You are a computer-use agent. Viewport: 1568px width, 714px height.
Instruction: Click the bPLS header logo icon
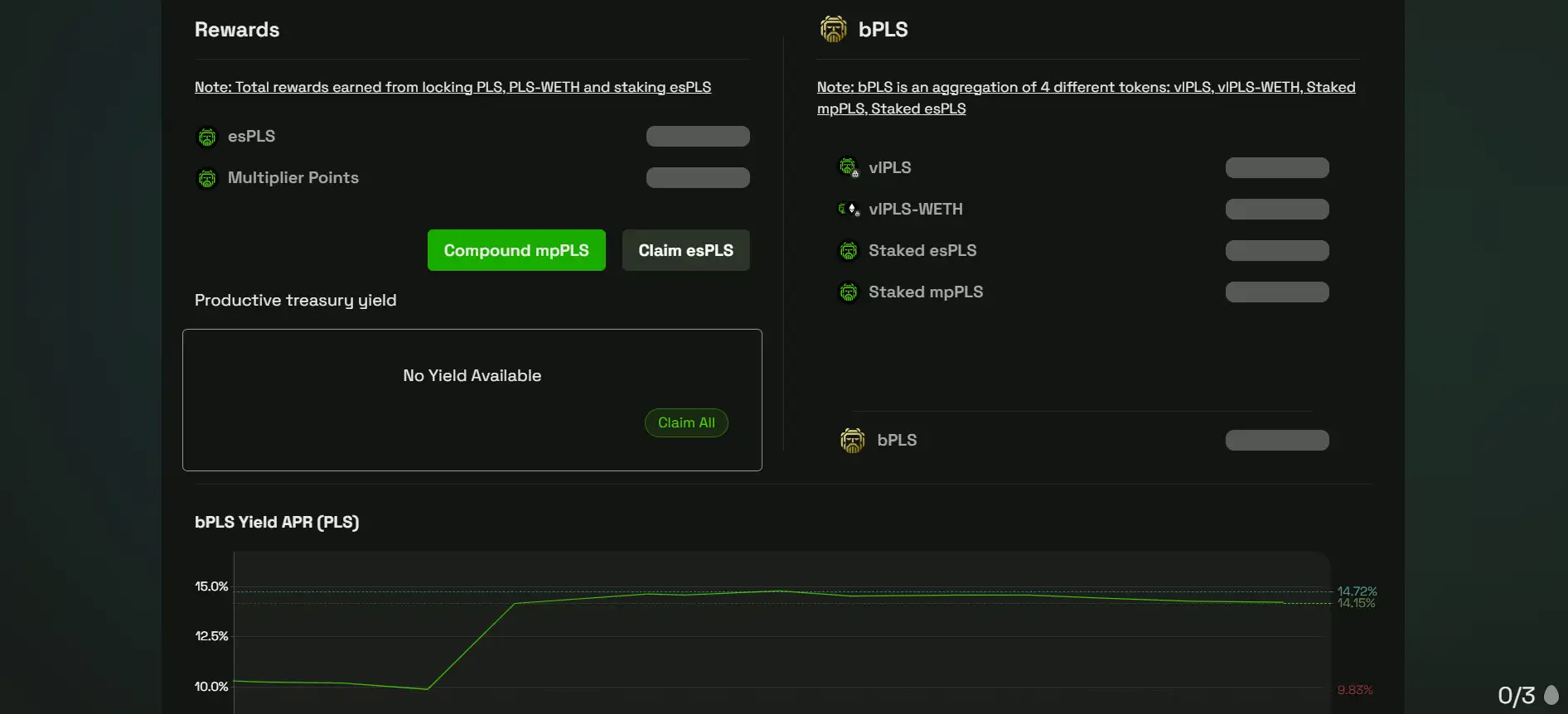click(833, 29)
